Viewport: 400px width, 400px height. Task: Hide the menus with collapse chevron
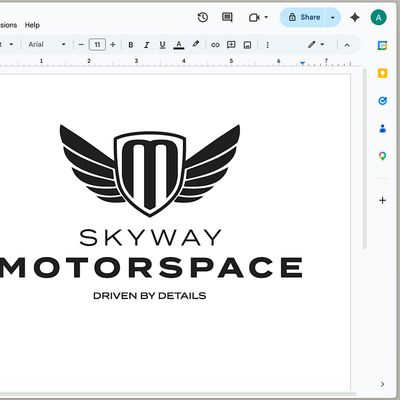click(x=347, y=45)
